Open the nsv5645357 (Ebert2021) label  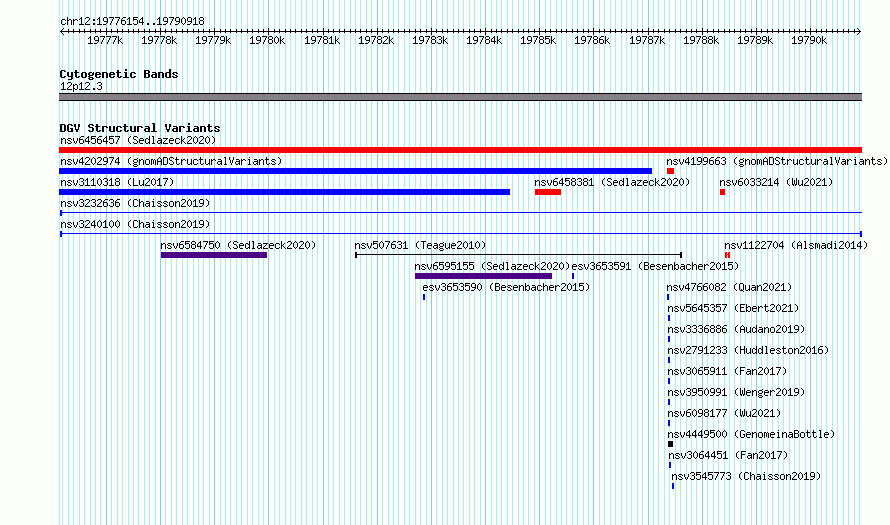click(733, 308)
